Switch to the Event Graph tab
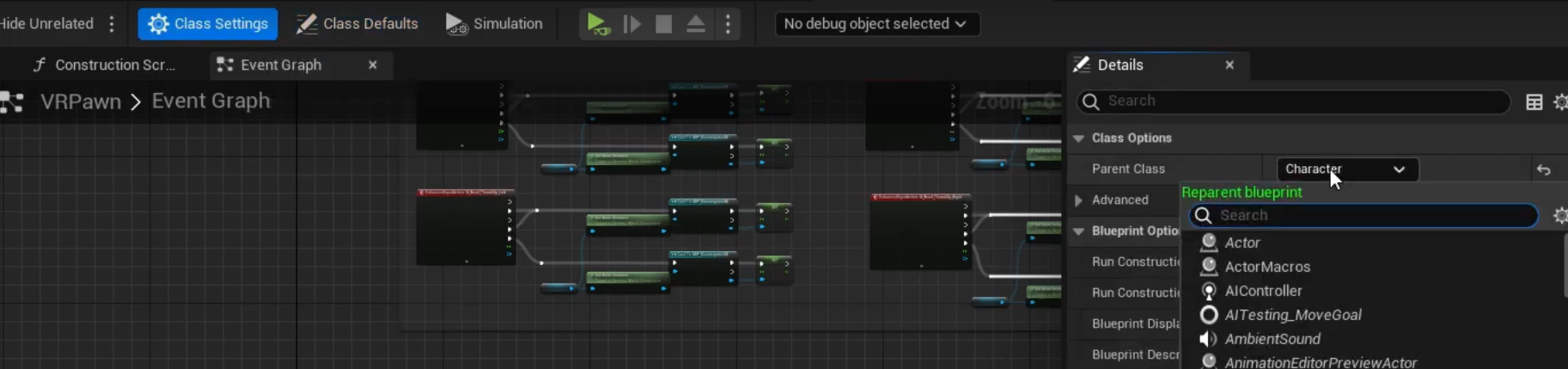The height and width of the screenshot is (369, 1568). (x=281, y=65)
